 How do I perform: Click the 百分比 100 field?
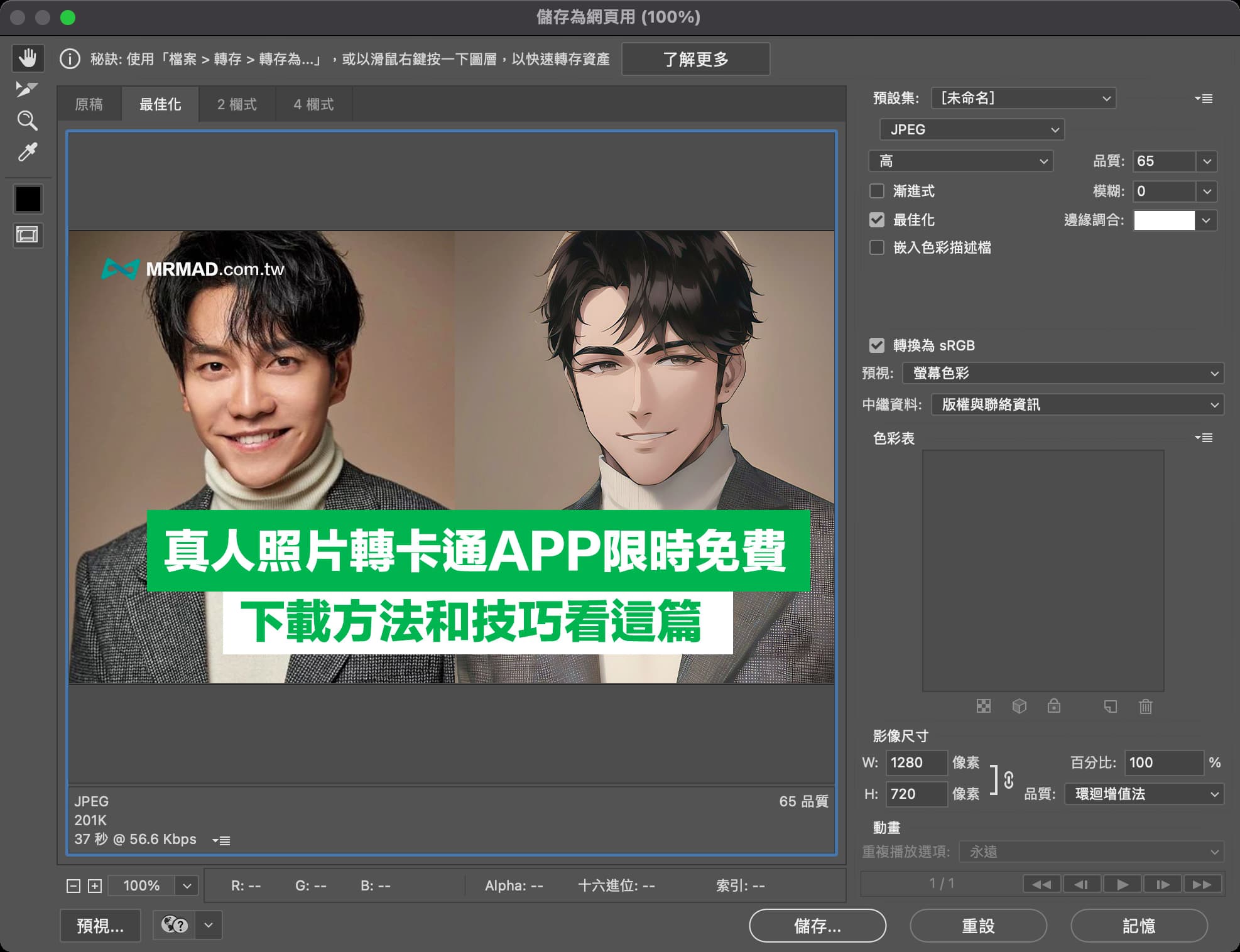click(x=1164, y=762)
